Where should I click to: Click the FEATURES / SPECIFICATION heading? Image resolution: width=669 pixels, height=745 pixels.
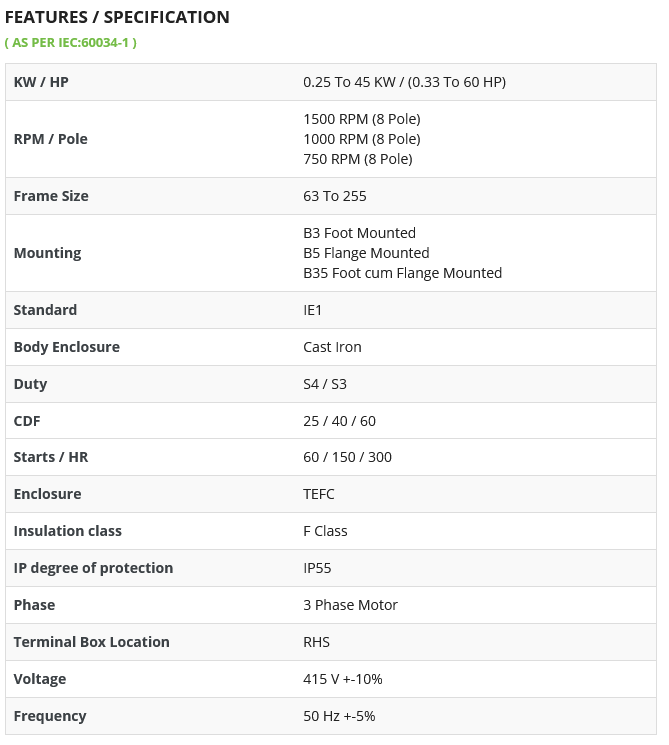pyautogui.click(x=117, y=17)
